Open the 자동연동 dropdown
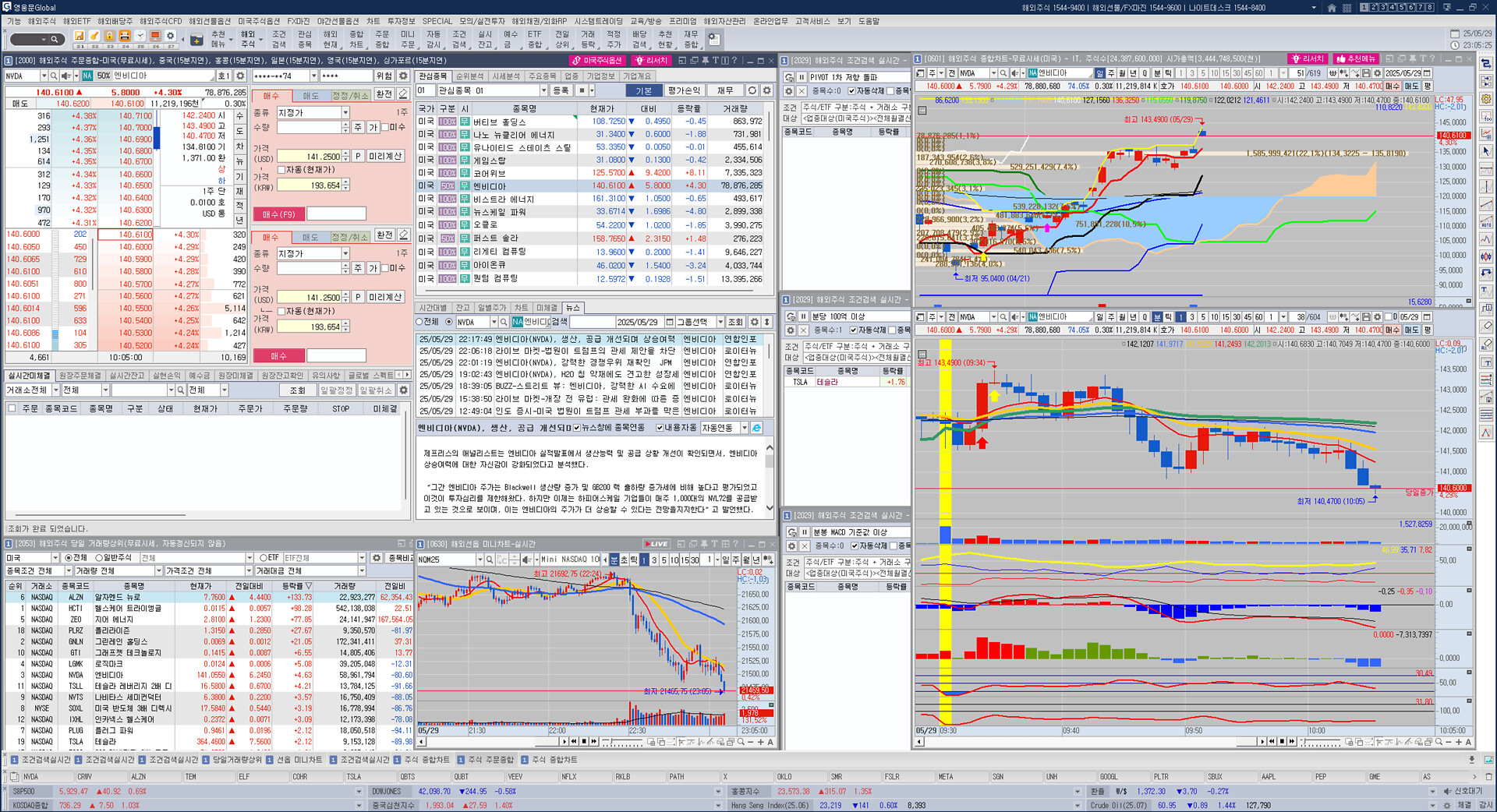This screenshot has height=812, width=1497. click(x=745, y=428)
